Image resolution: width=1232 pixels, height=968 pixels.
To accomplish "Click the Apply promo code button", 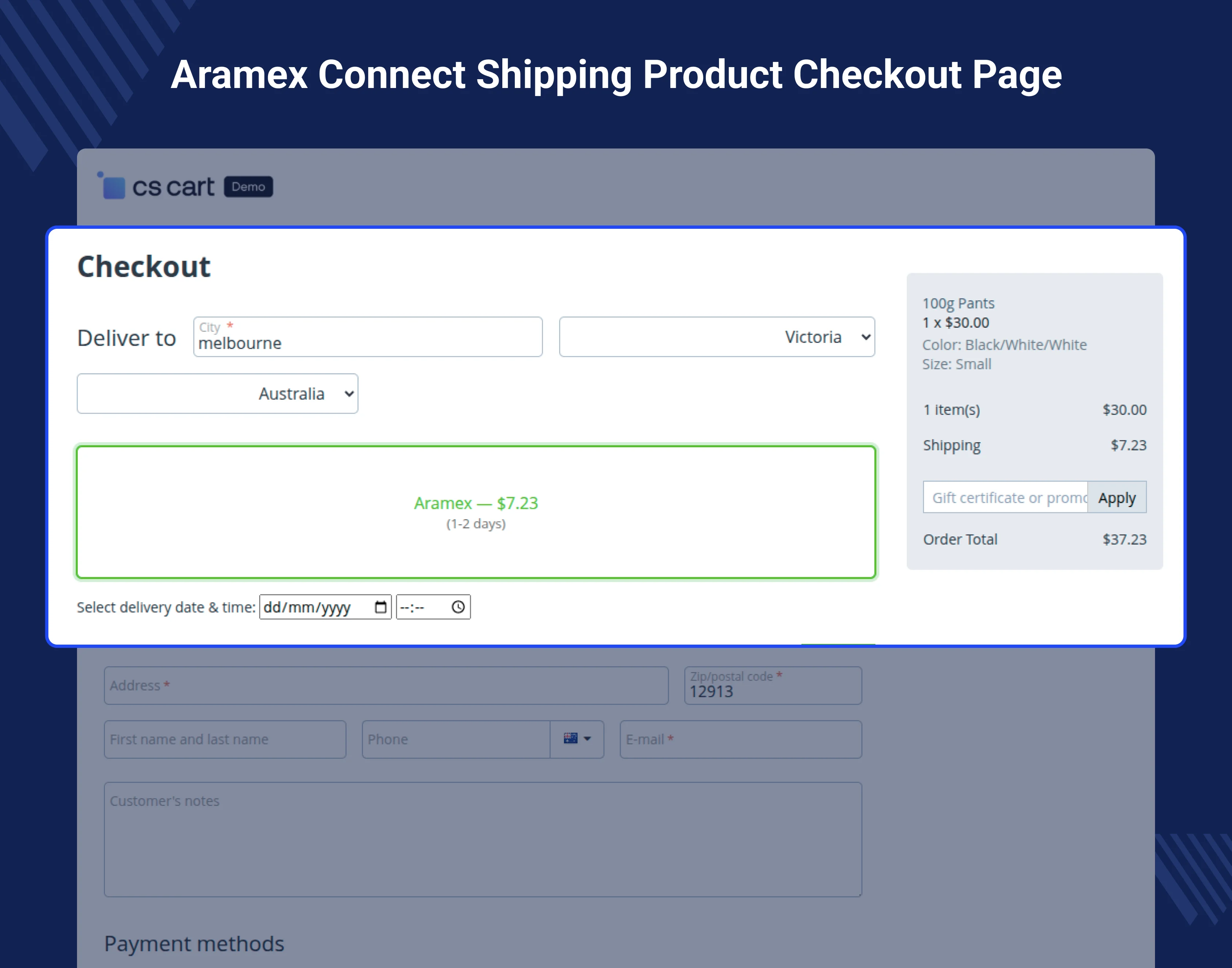I will 1116,498.
